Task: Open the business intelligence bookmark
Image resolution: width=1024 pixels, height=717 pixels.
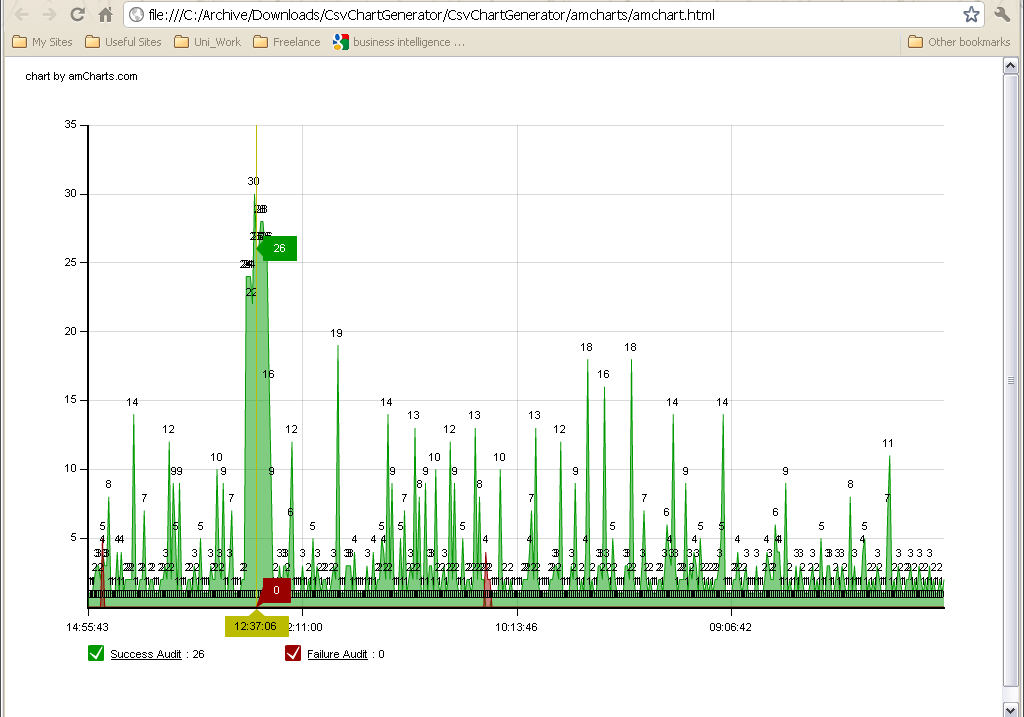Action: tap(399, 42)
